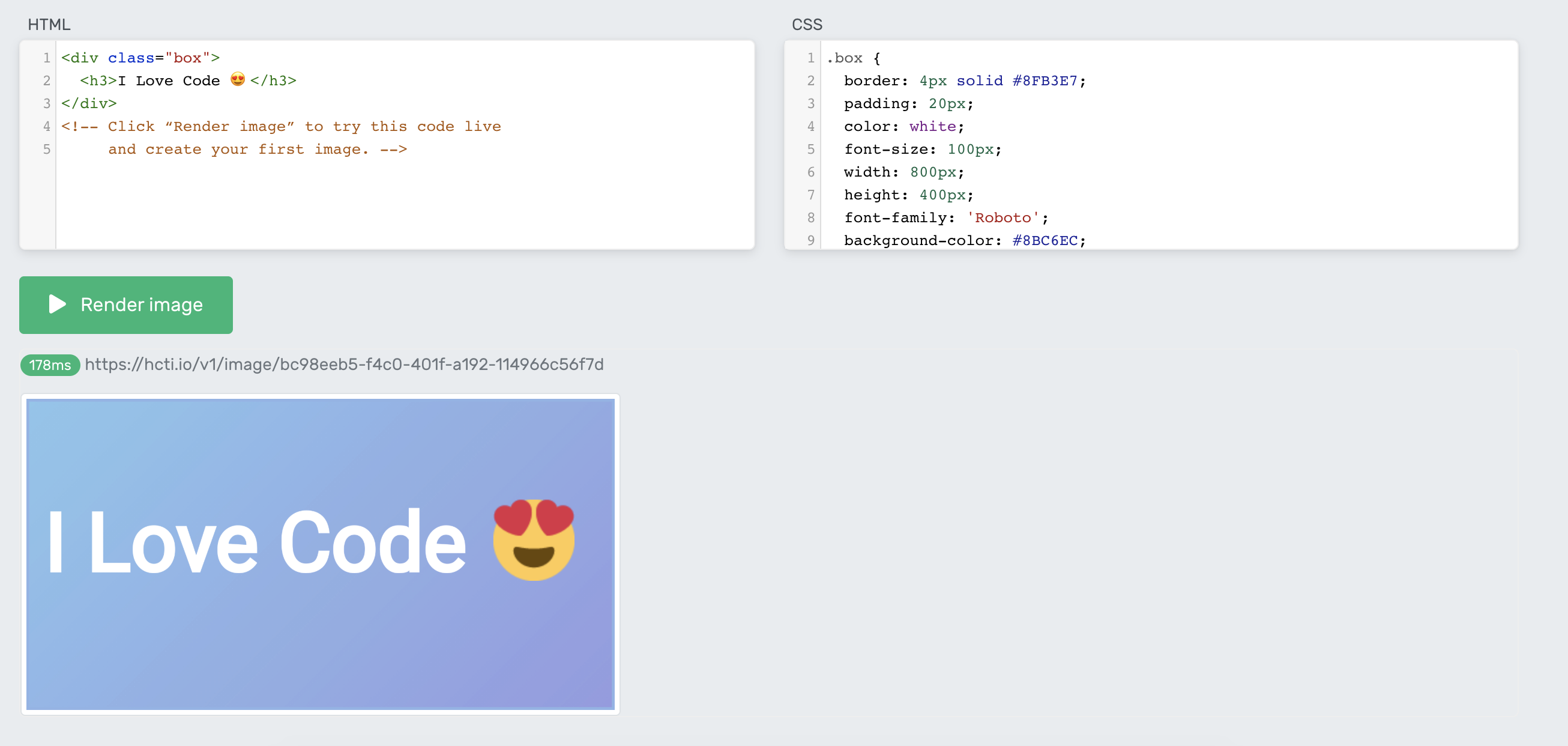1568x746 pixels.
Task: Click the closing </div> line
Action: pyautogui.click(x=89, y=103)
